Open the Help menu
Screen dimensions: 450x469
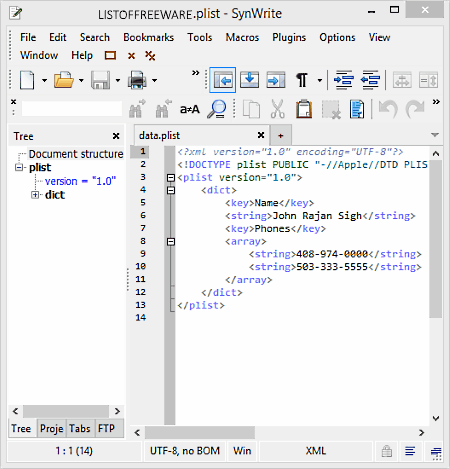coord(82,55)
